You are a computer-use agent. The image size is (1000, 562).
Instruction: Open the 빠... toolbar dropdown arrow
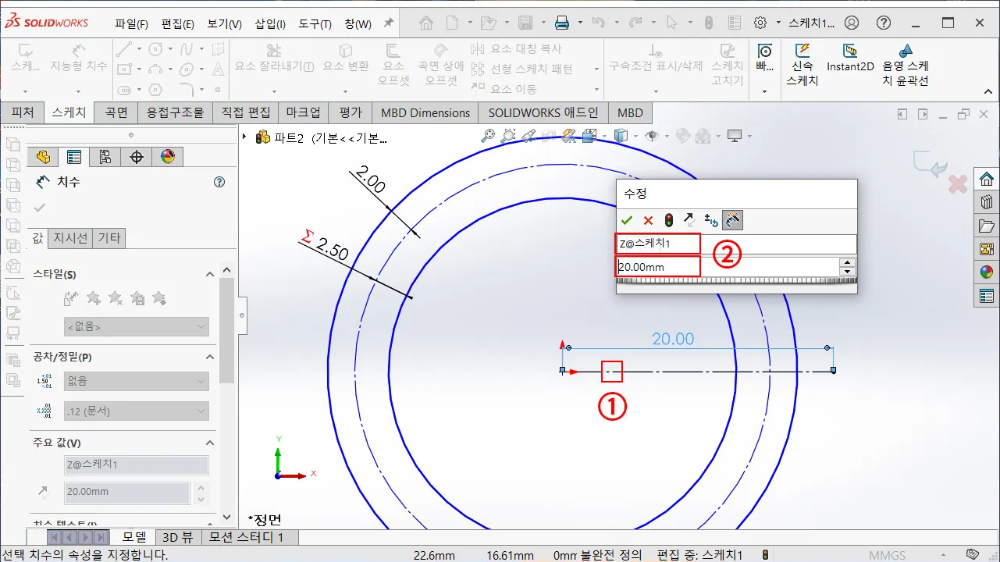(x=764, y=92)
